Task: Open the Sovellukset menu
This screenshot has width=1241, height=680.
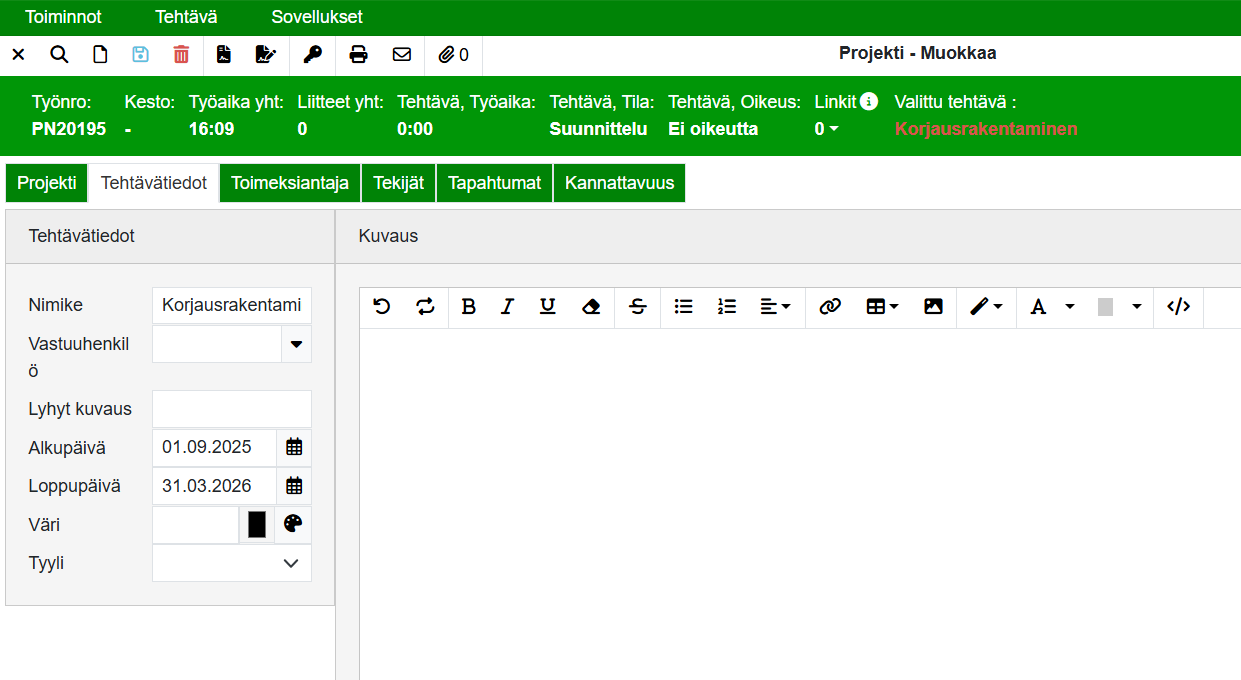Action: pos(317,17)
